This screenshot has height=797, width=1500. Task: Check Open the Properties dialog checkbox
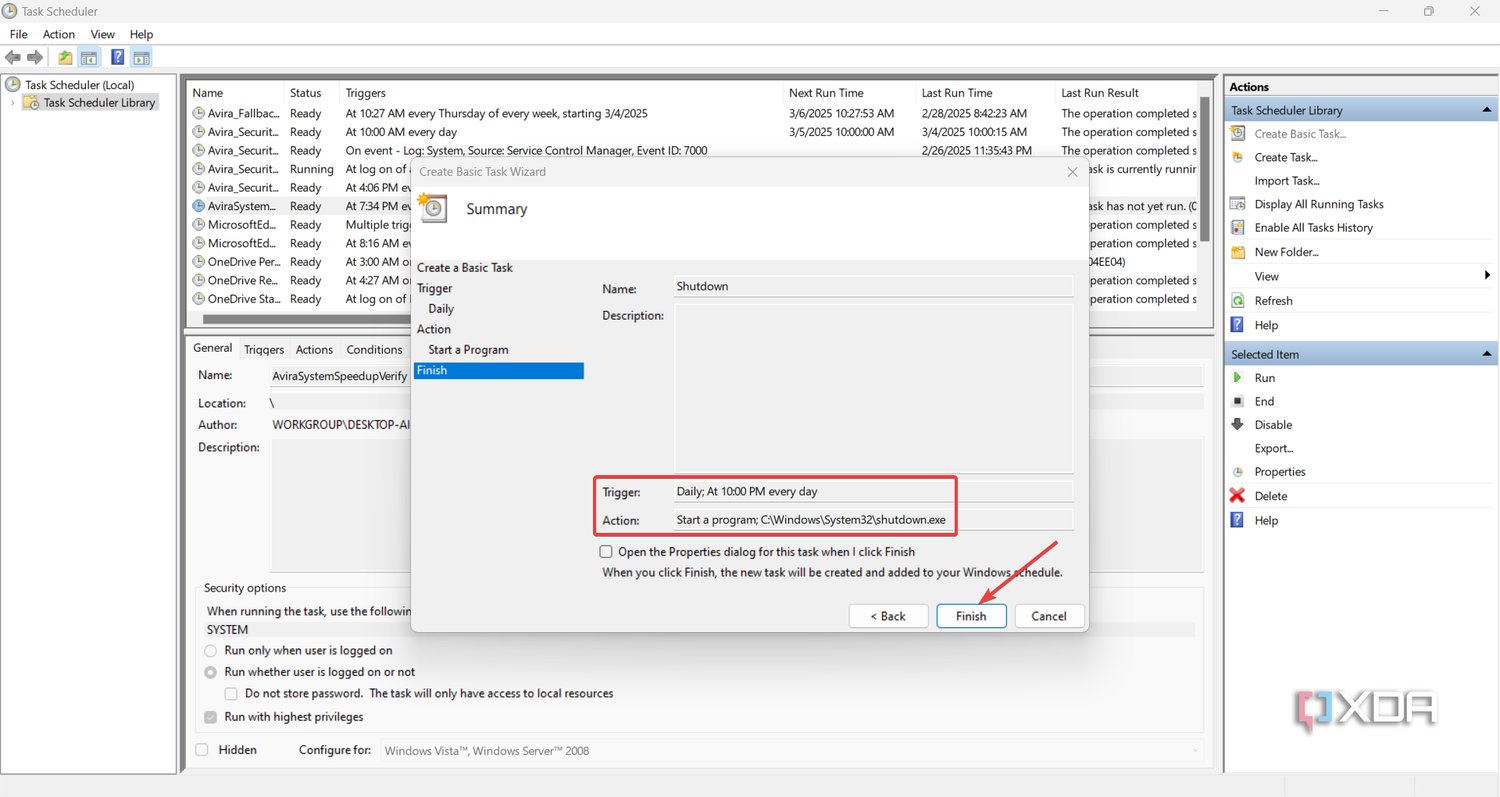pos(606,551)
